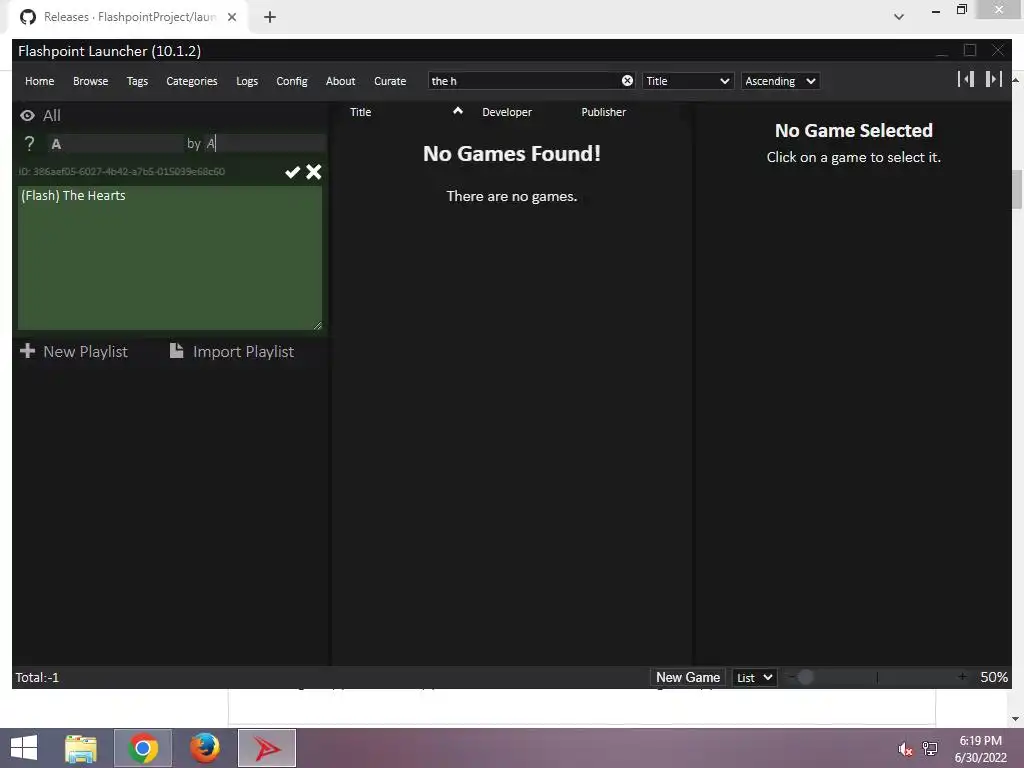Click the '50%' scale value
The width and height of the screenshot is (1024, 768).
[x=993, y=677]
